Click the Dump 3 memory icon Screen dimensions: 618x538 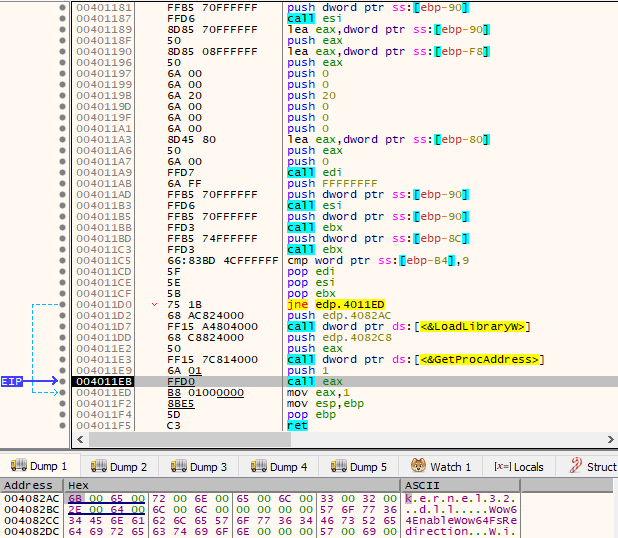(x=179, y=466)
